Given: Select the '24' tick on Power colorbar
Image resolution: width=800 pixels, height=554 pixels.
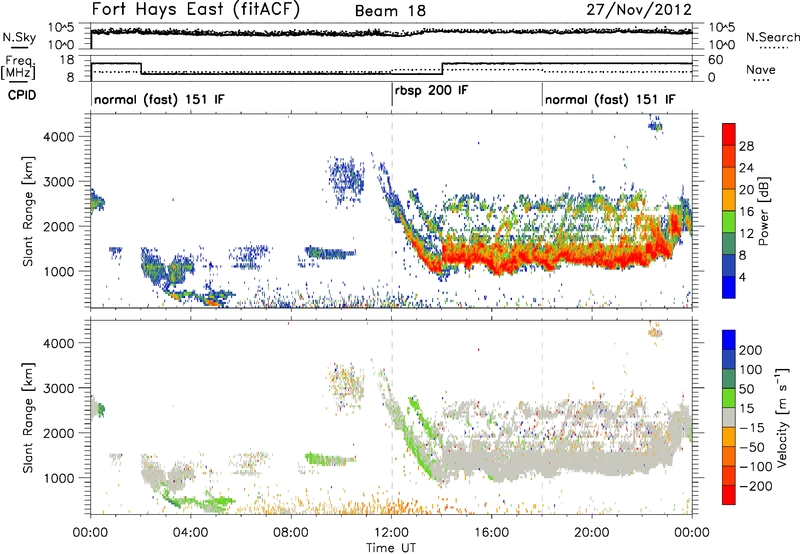Looking at the screenshot, I should tap(746, 168).
